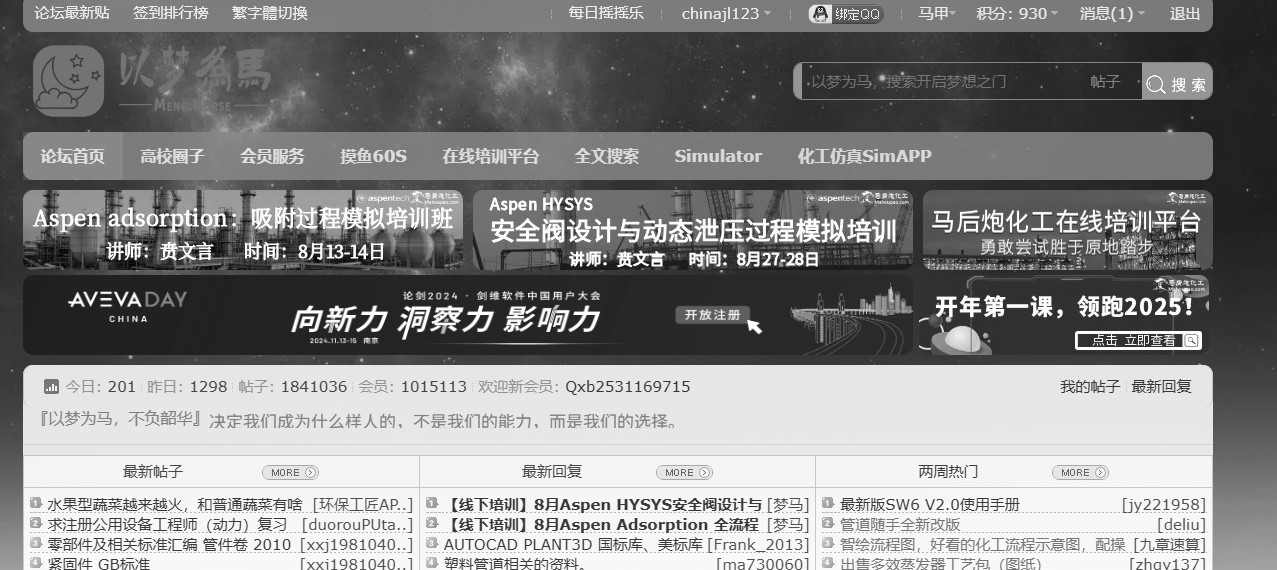Open the 高校圈子 nav item
This screenshot has width=1277, height=570.
tap(172, 156)
